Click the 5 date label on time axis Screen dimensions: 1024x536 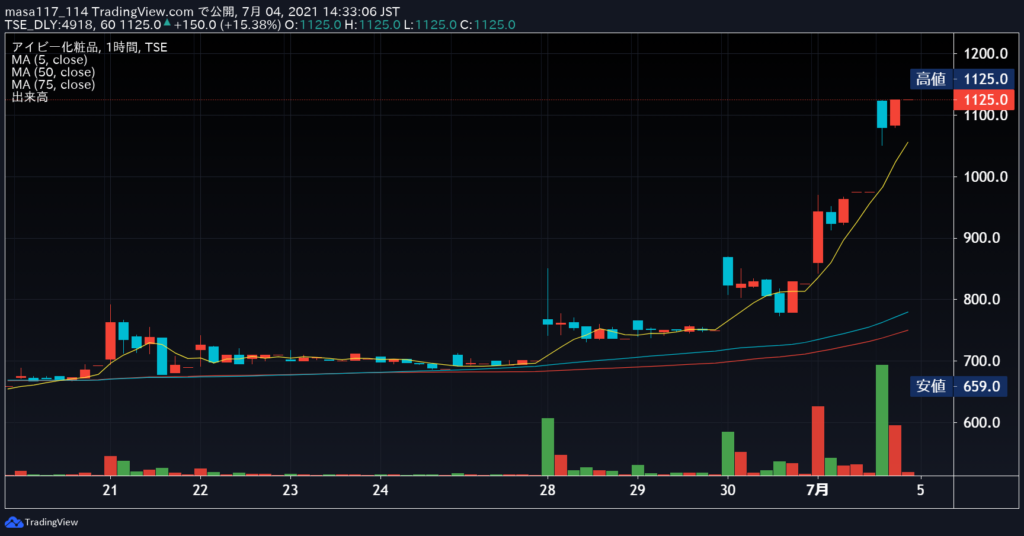920,490
